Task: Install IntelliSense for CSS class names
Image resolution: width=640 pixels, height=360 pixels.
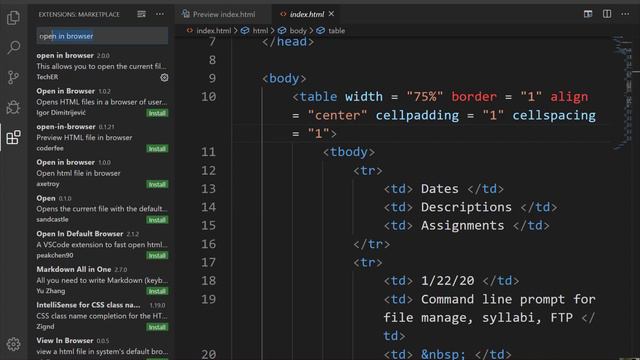Action: pyautogui.click(x=157, y=327)
